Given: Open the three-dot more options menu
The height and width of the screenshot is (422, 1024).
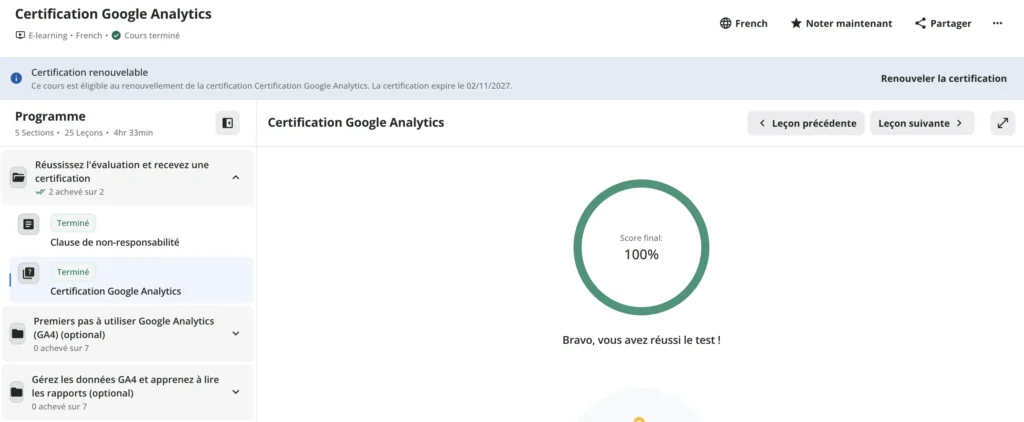Looking at the screenshot, I should pos(997,24).
